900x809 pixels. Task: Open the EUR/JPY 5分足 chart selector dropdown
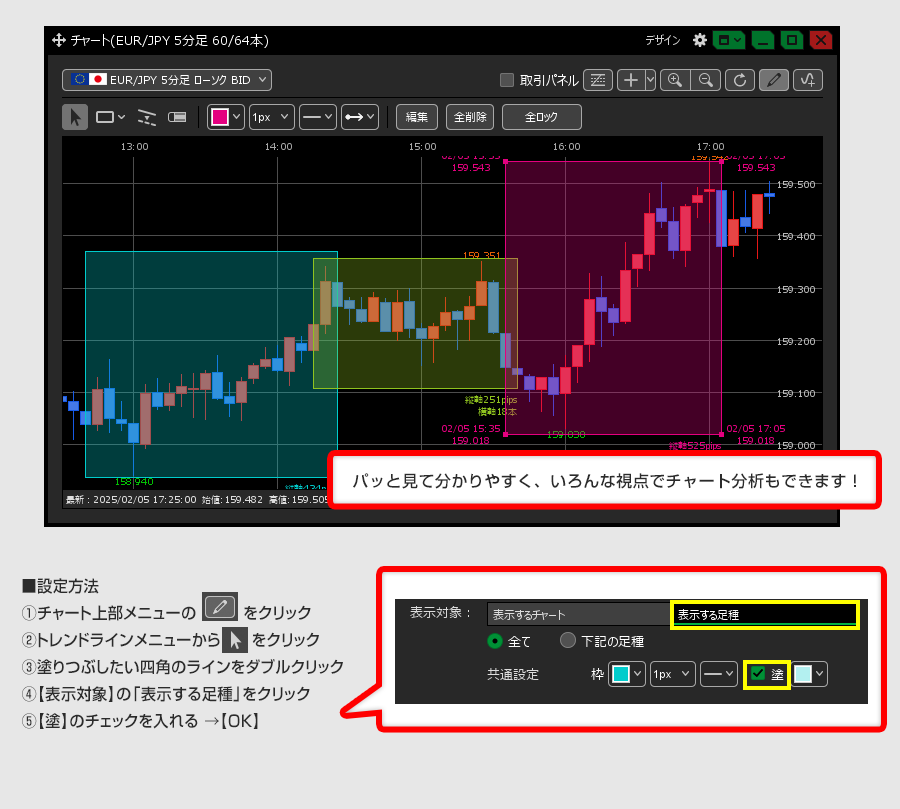(166, 80)
